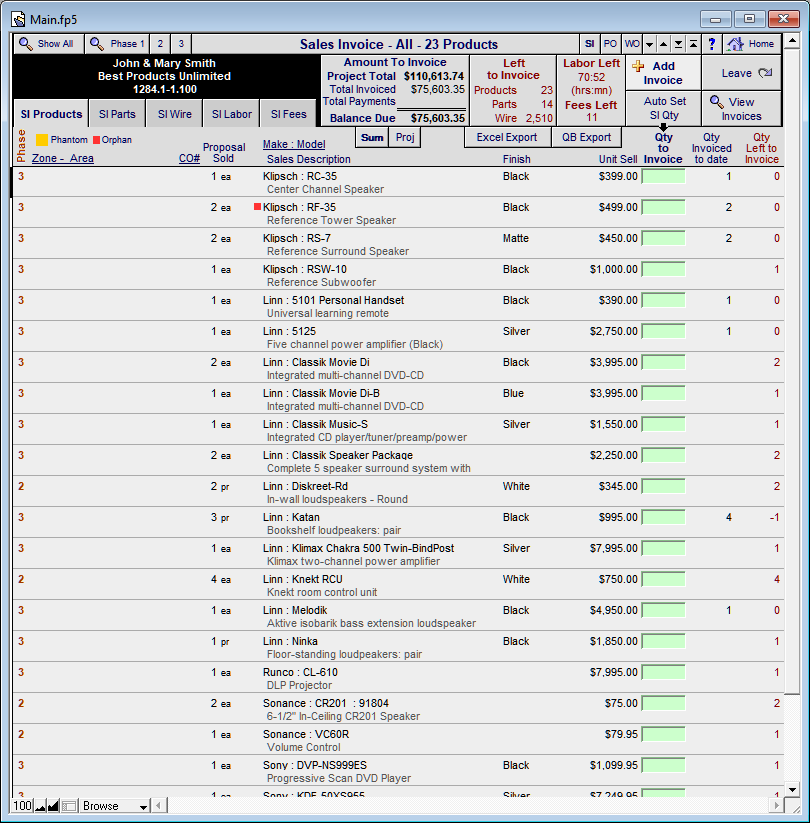Select Sony : DVP-NS999ES product text
Viewport: 810px width, 823px height.
315,765
